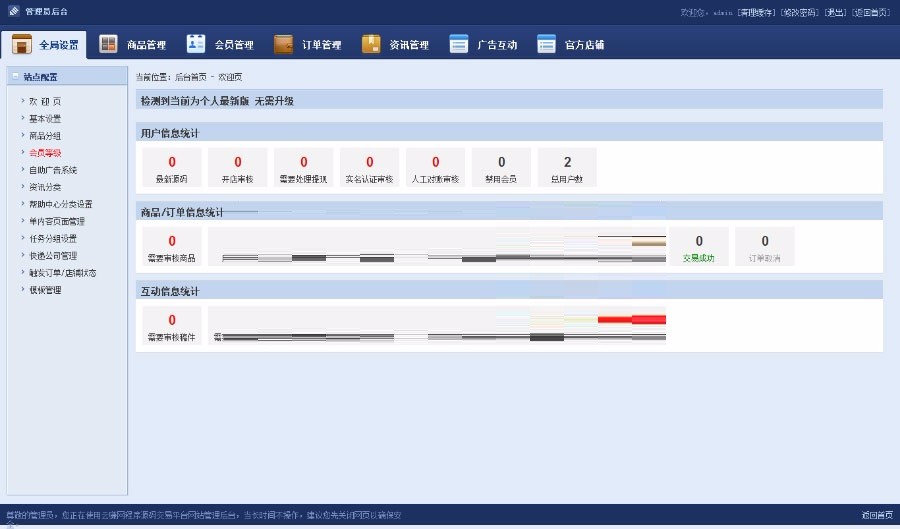Open the 开店审核 statistic card
The height and width of the screenshot is (529, 900).
[x=238, y=168]
